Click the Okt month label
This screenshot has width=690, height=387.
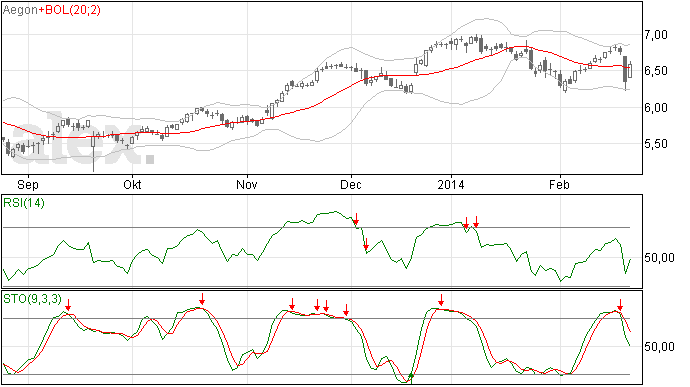click(132, 184)
